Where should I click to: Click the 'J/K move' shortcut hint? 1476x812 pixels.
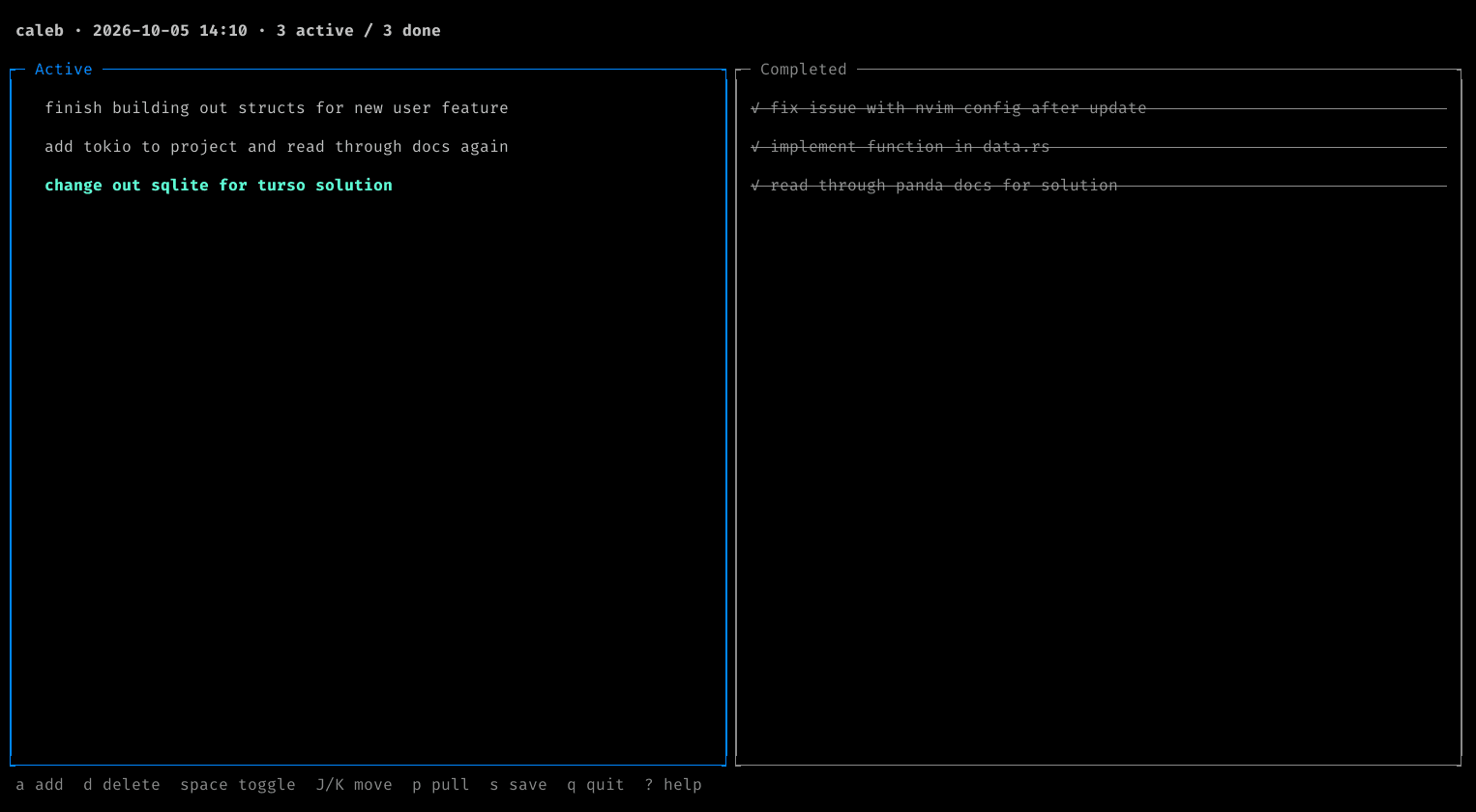click(354, 785)
